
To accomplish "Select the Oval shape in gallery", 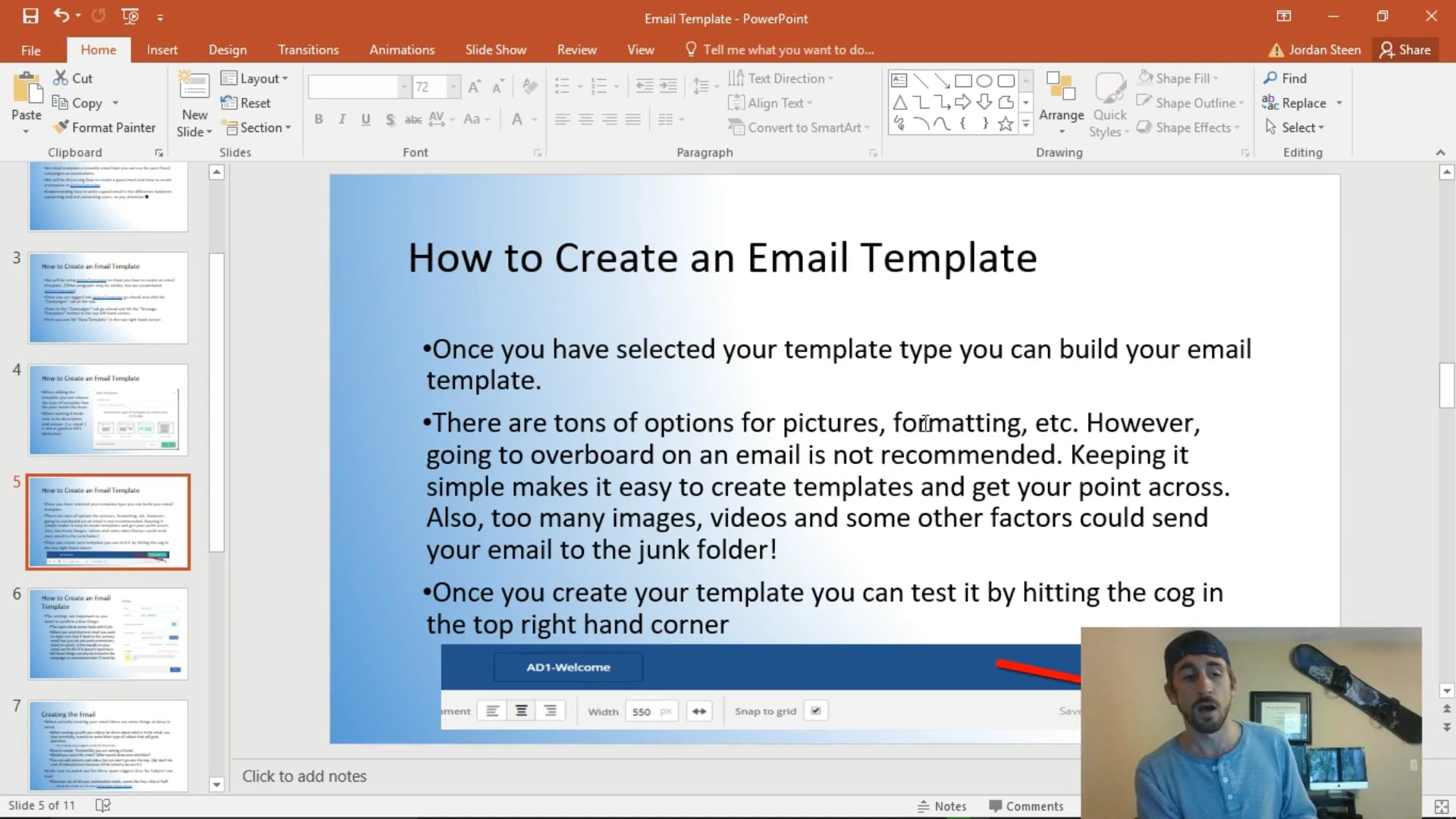I will click(x=984, y=80).
